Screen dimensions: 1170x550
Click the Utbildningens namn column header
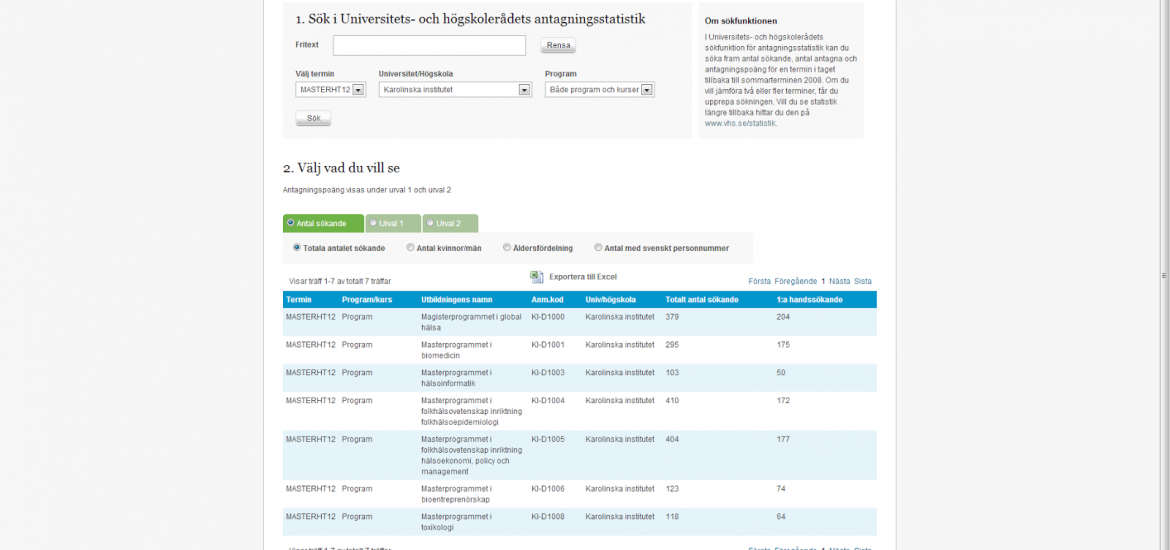click(457, 300)
